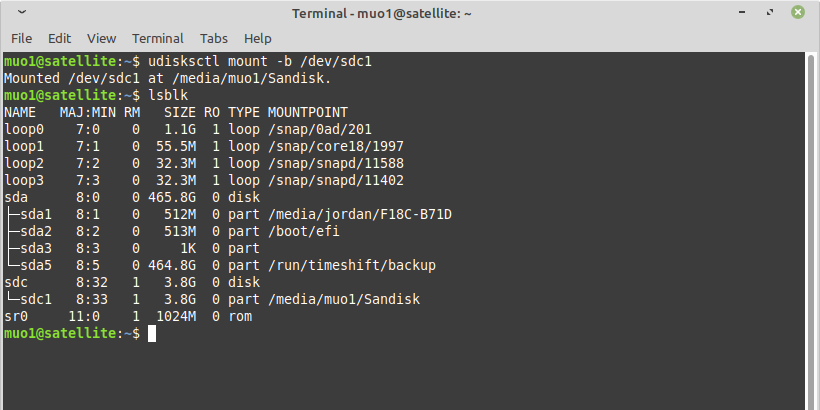Screen dimensions: 820x410
Task: Open the View menu
Action: [x=101, y=38]
